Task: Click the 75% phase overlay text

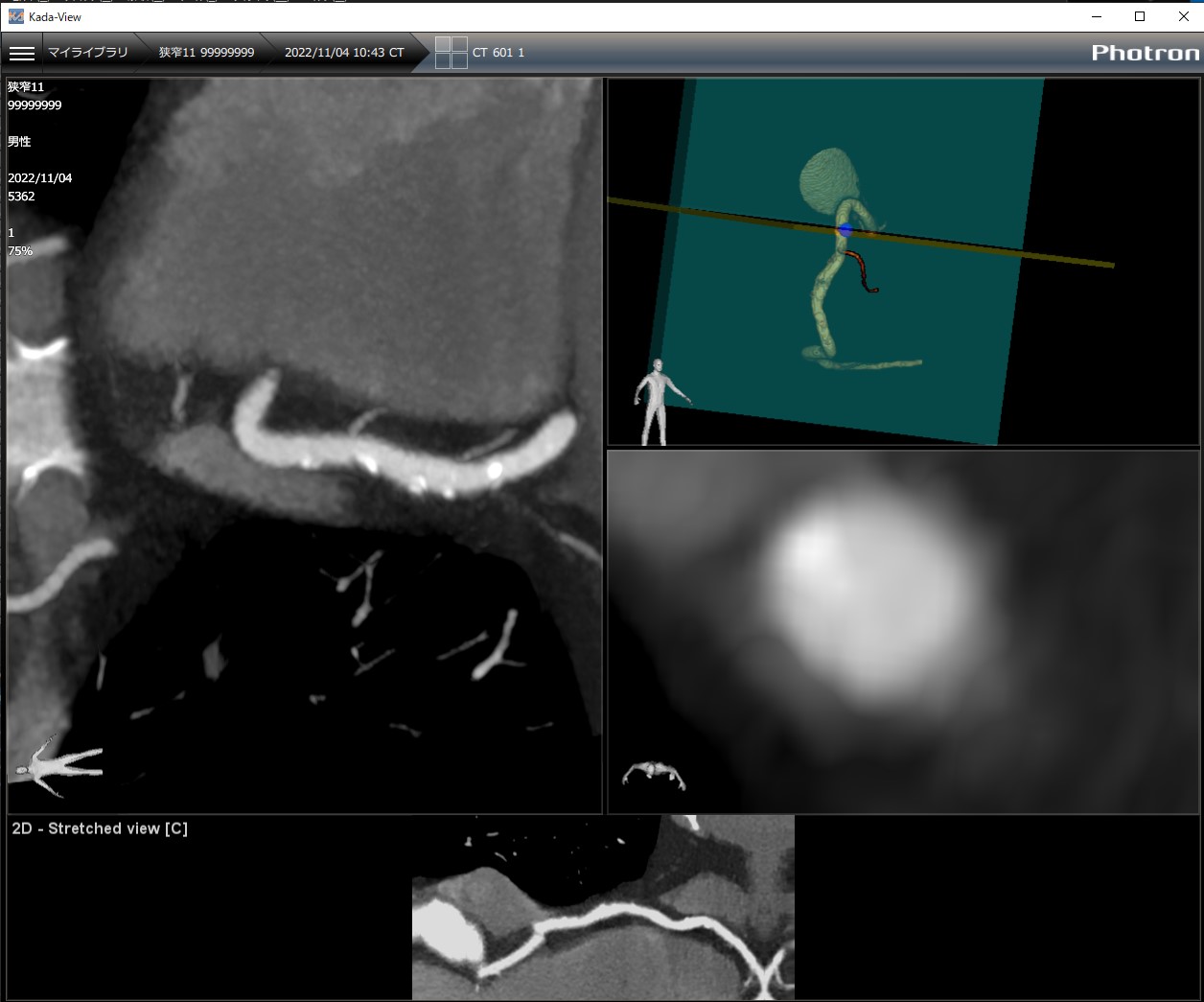Action: tap(20, 251)
